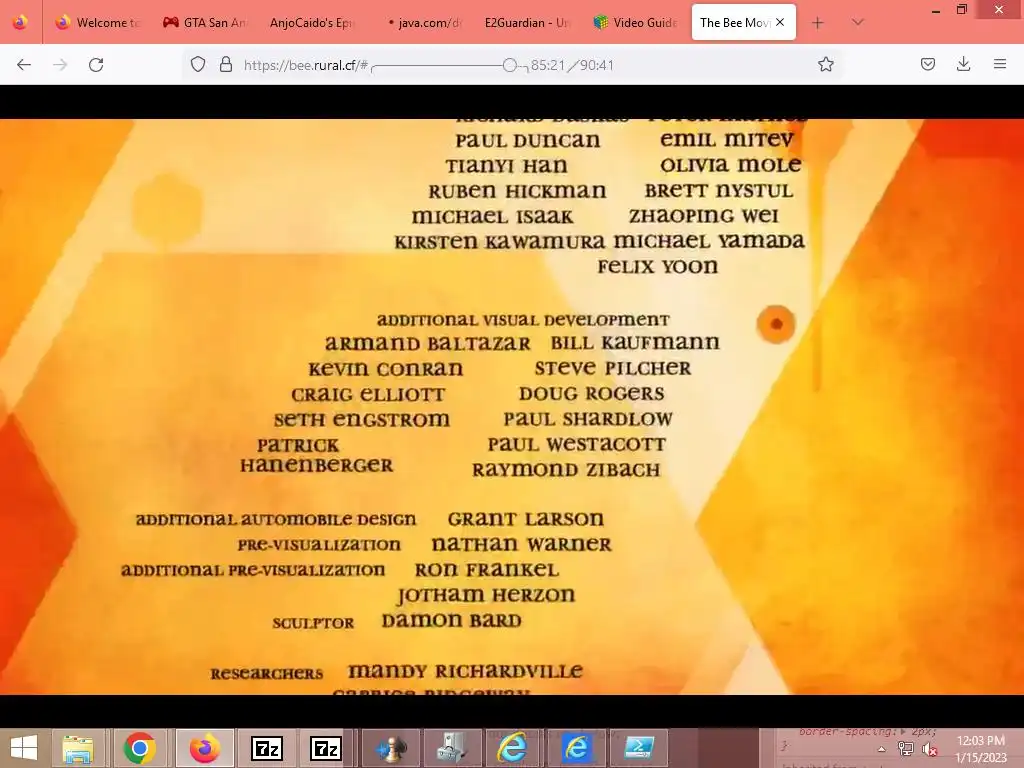Image resolution: width=1024 pixels, height=768 pixels.
Task: Reload the current page
Action: (x=96, y=65)
